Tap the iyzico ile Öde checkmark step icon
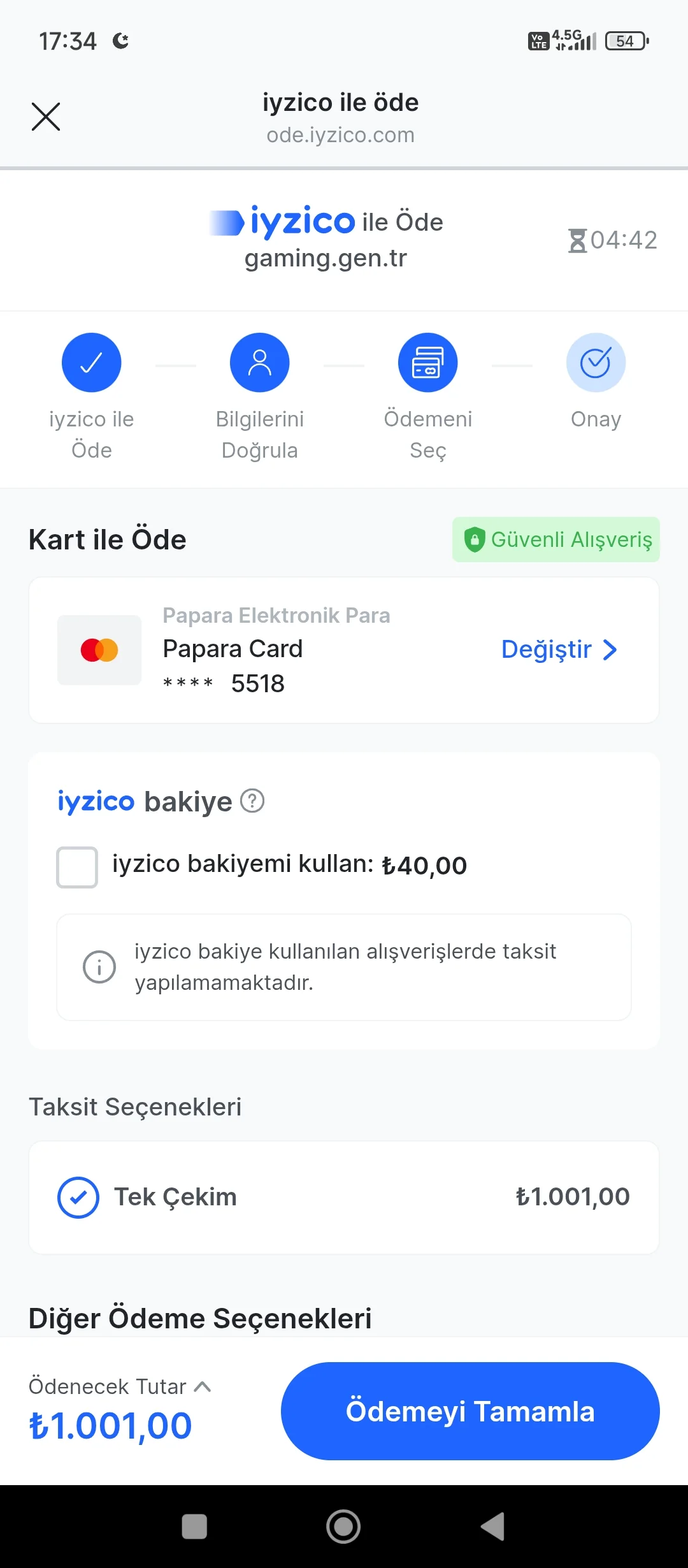The width and height of the screenshot is (688, 1568). [x=92, y=363]
